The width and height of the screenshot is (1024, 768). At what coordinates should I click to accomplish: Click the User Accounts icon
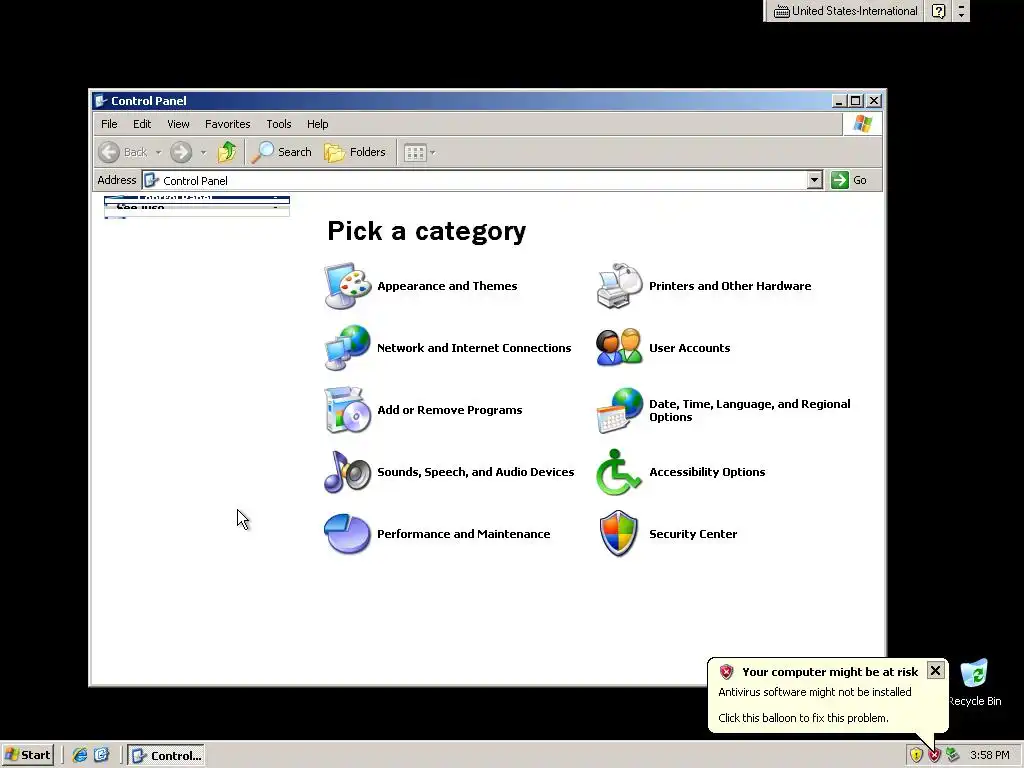(x=619, y=347)
